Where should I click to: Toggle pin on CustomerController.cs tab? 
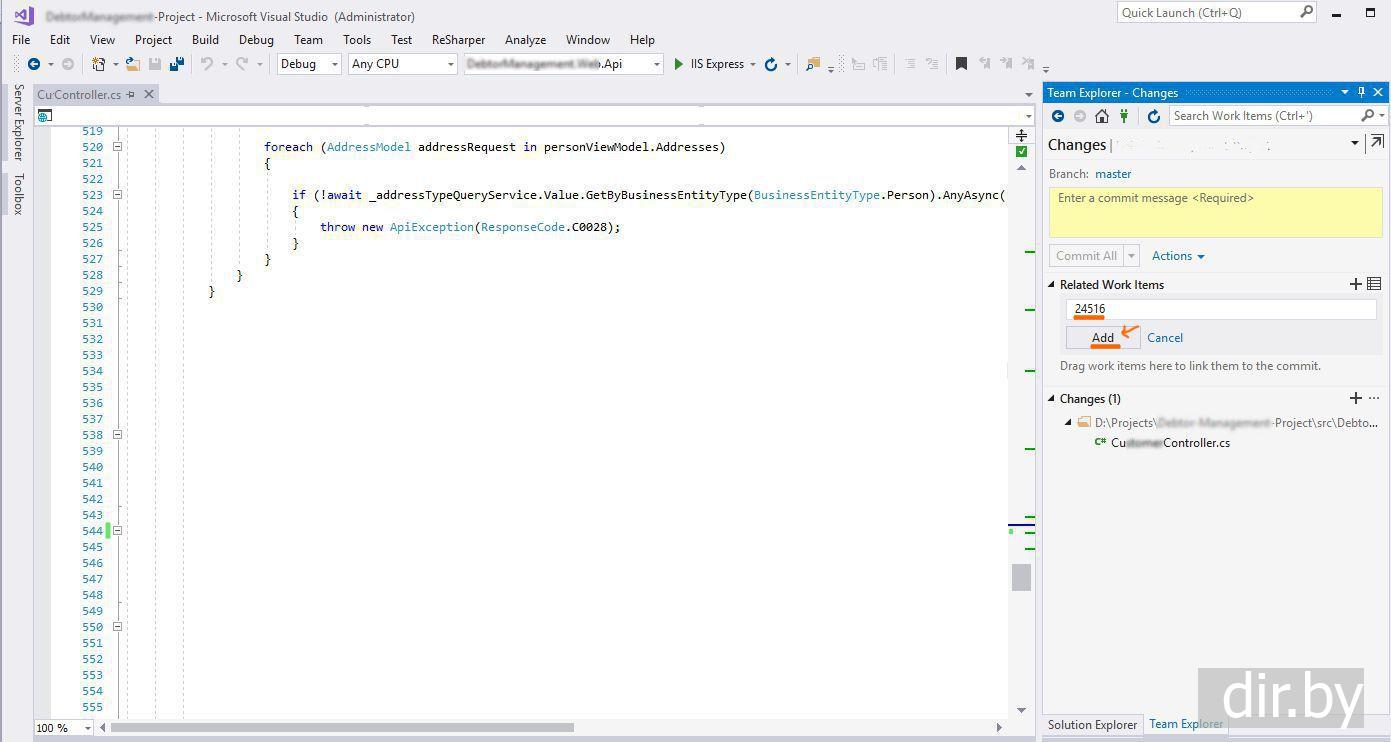pos(131,95)
